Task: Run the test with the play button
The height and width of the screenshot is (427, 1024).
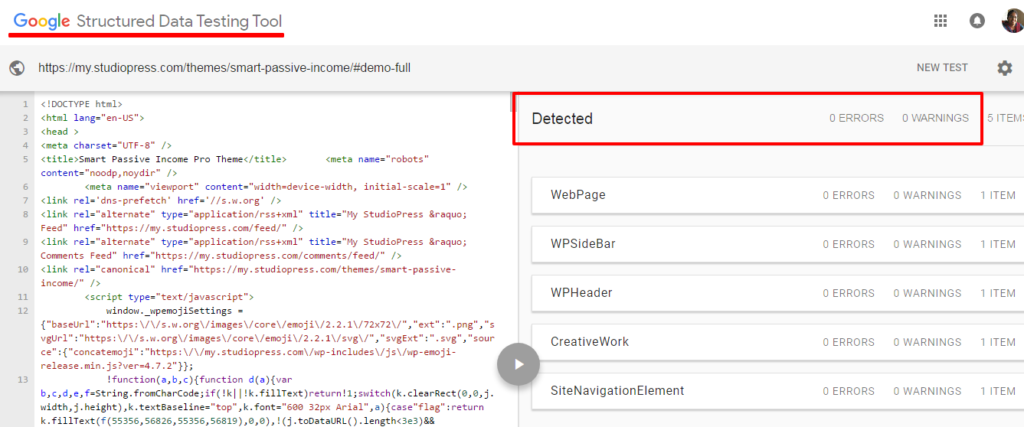Action: pyautogui.click(x=518, y=364)
